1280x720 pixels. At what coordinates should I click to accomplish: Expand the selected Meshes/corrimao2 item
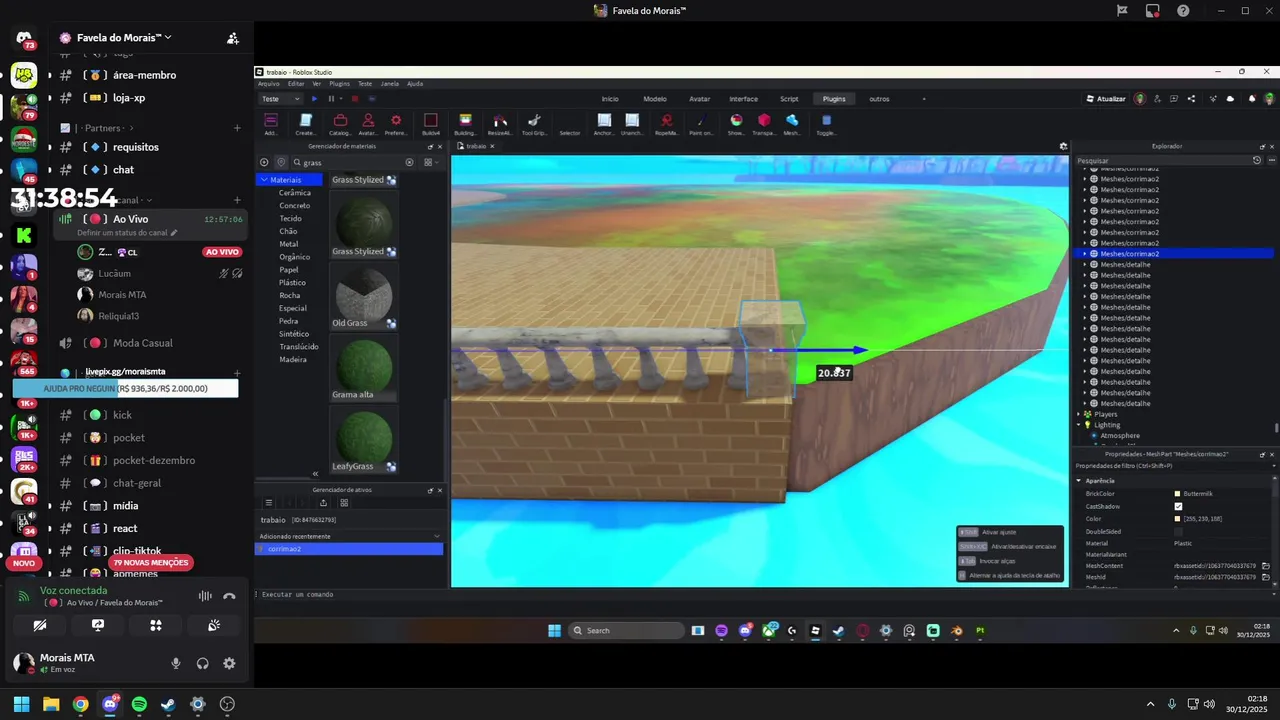(1085, 254)
